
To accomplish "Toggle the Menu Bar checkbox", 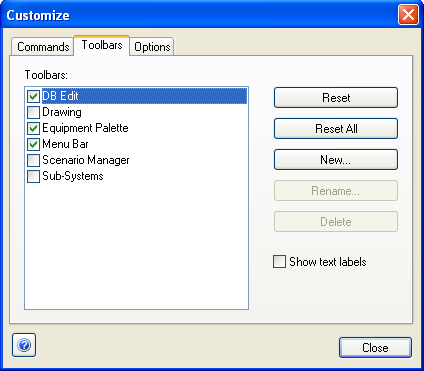I will (33, 144).
